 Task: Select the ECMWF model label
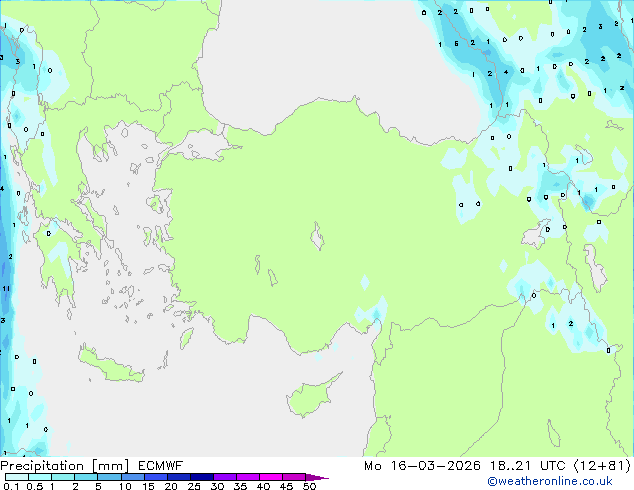pyautogui.click(x=161, y=466)
